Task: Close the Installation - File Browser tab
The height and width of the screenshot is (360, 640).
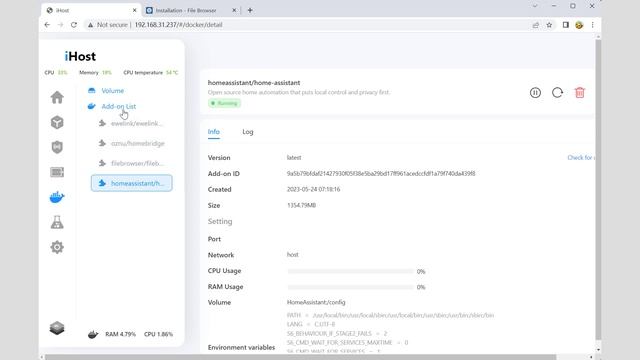Action: click(234, 10)
